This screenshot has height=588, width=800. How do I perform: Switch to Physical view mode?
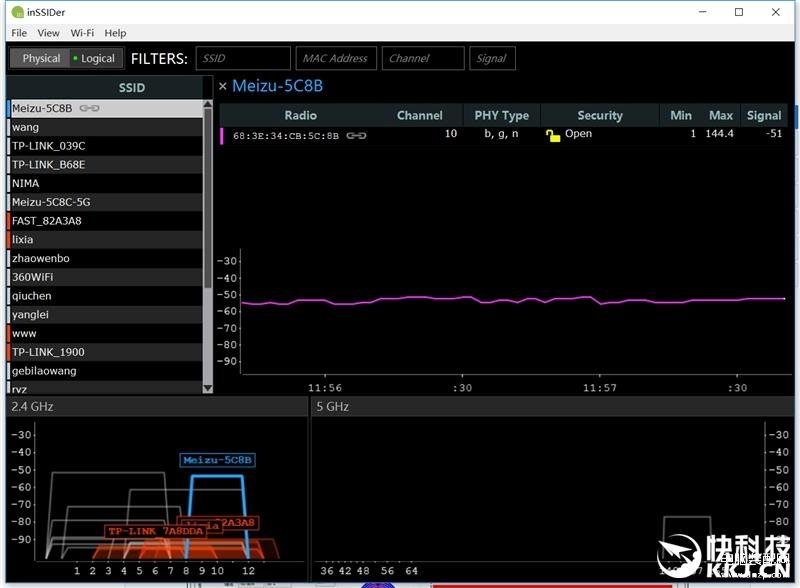pyautogui.click(x=40, y=58)
